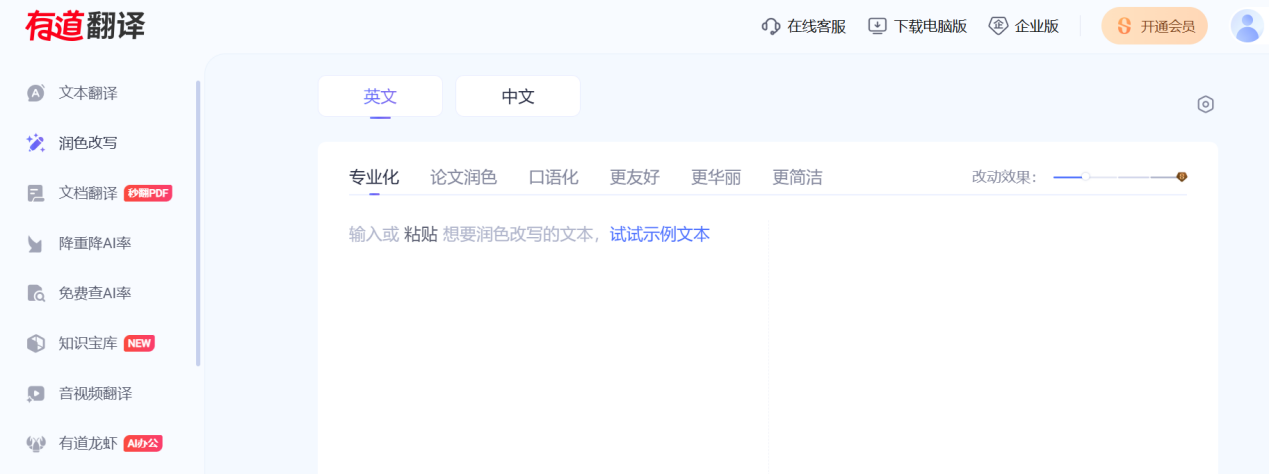Click the 开通会员 membership button
The image size is (1269, 474).
pos(1154,26)
